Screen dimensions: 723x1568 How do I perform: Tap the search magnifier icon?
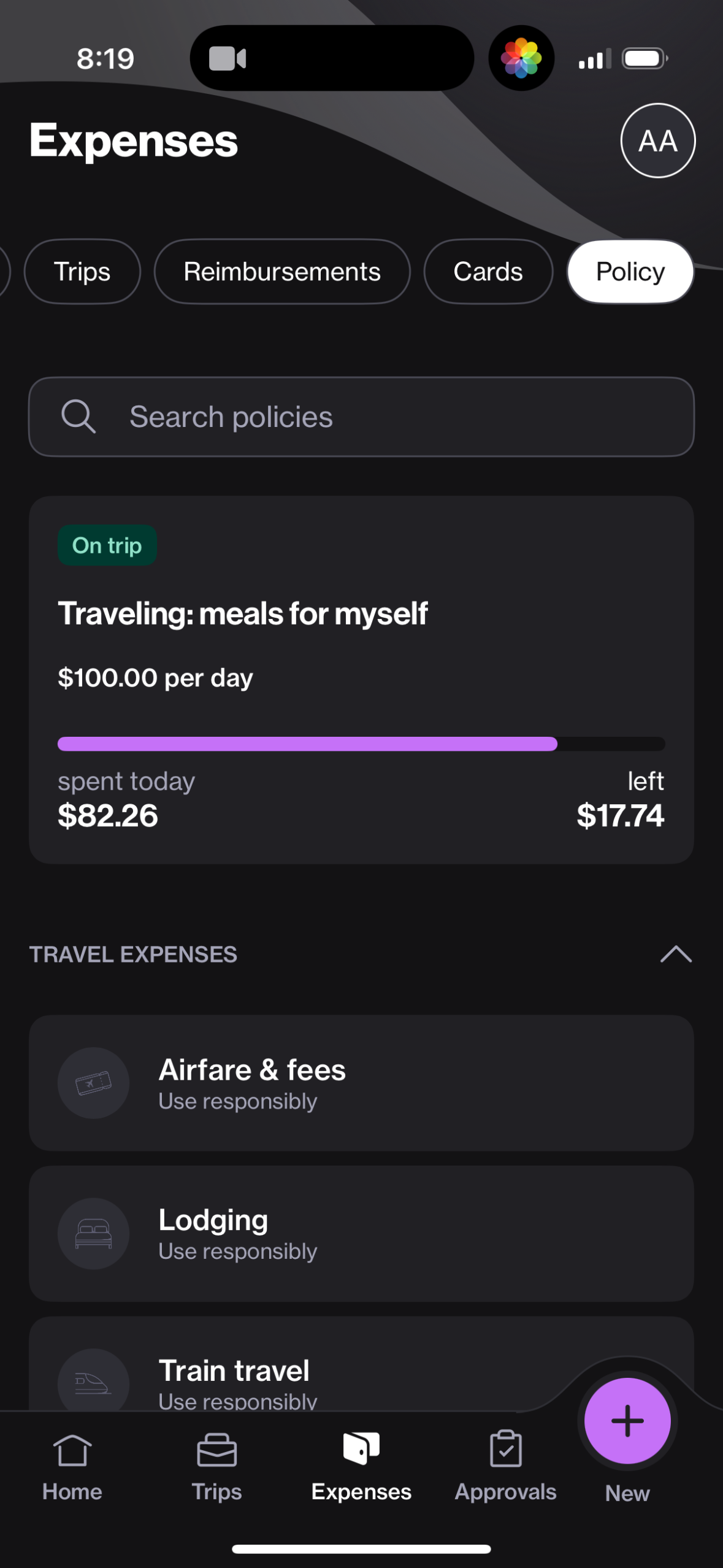click(x=78, y=417)
